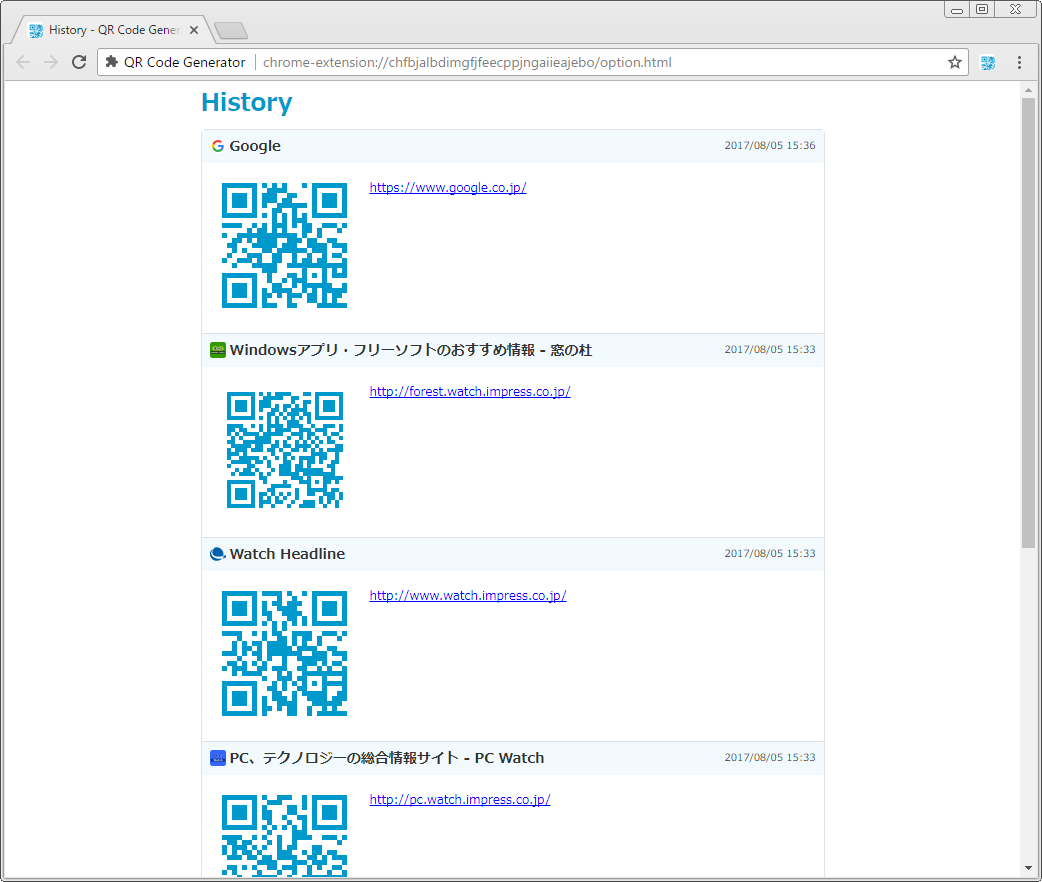This screenshot has height=882, width=1042.
Task: Click the PC Watch blue favicon
Action: coord(217,758)
